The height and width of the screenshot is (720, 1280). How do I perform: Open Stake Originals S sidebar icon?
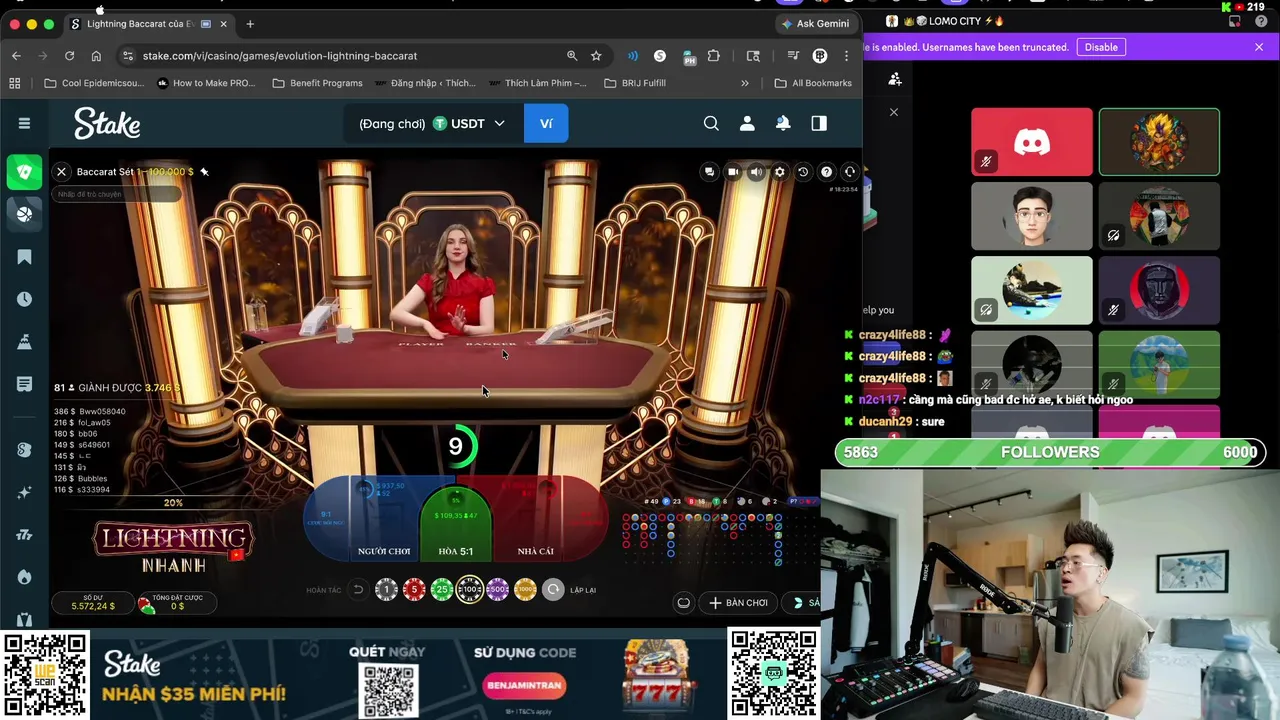point(24,450)
